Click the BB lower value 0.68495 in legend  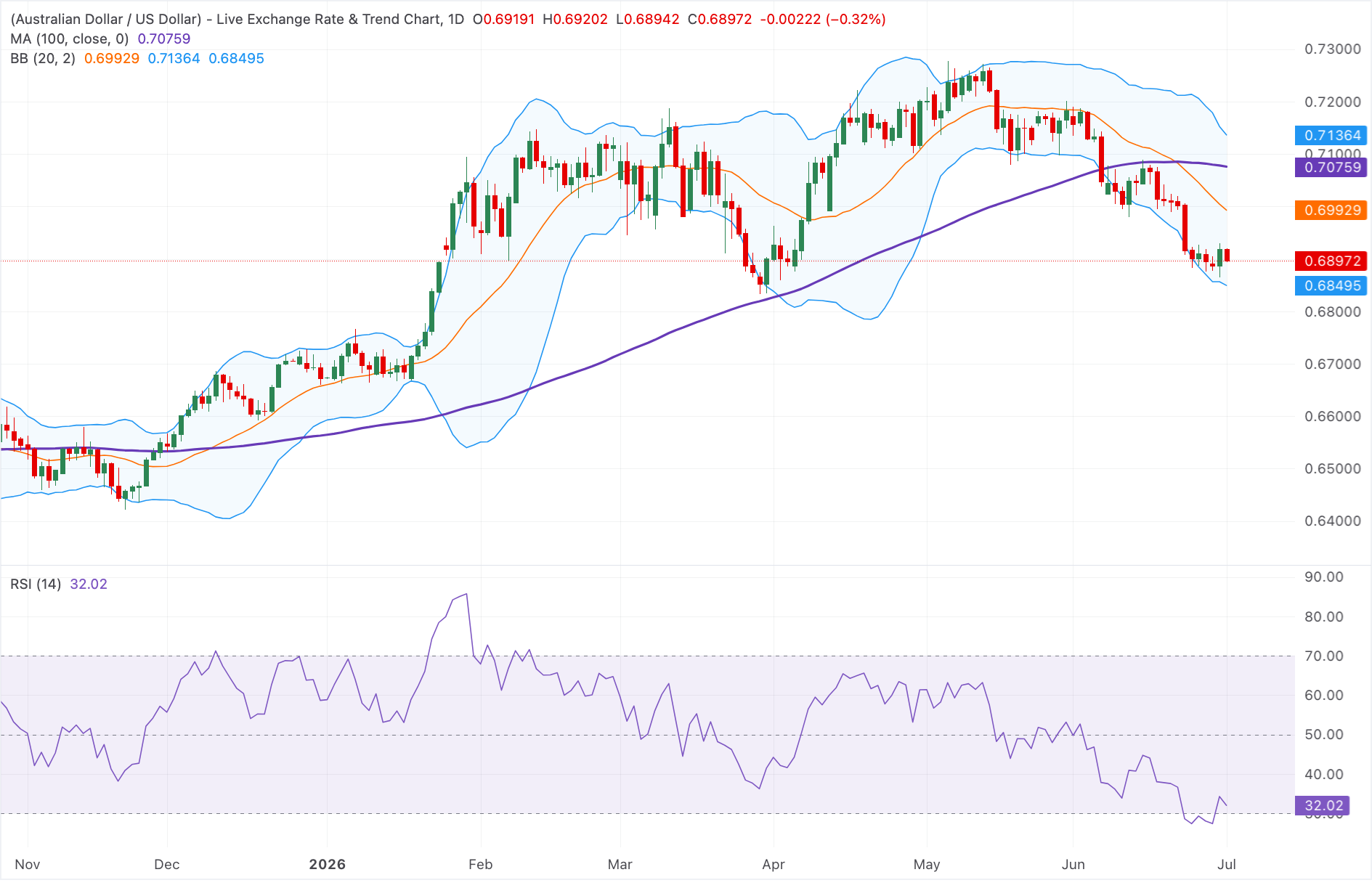pos(236,59)
